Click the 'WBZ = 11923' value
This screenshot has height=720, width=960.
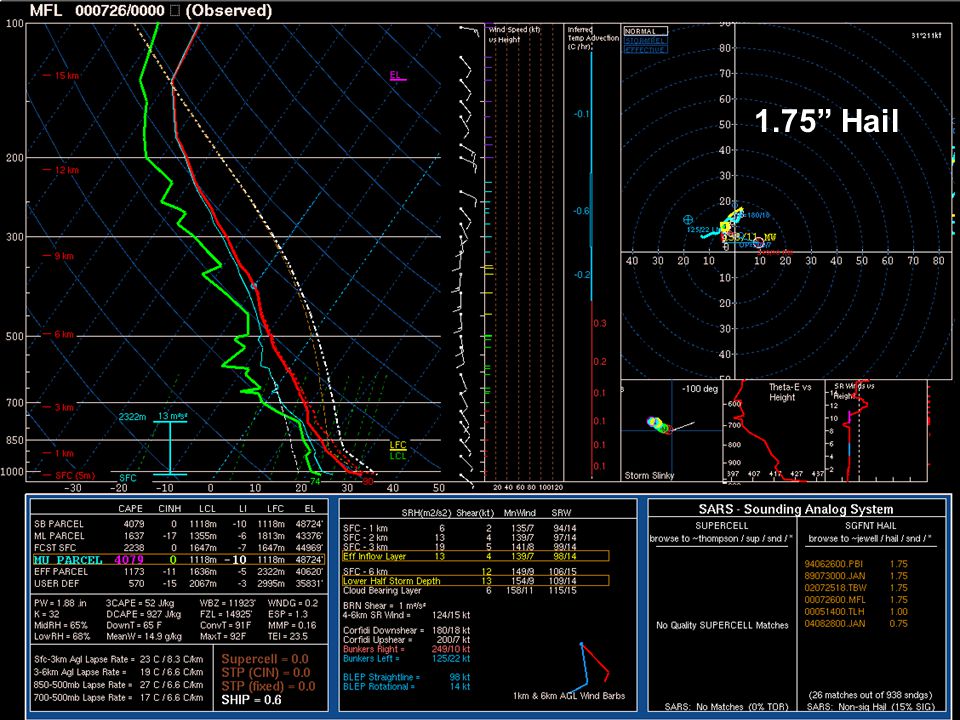228,603
